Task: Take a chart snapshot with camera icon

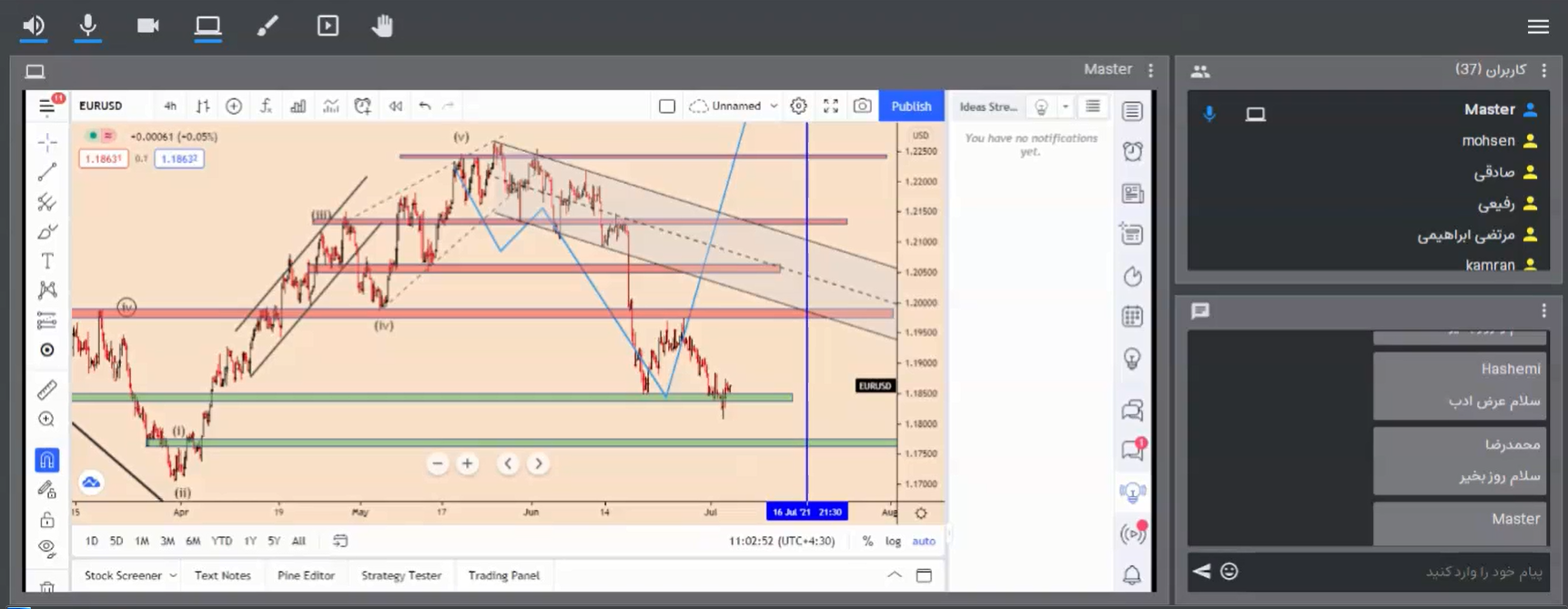Action: [x=862, y=106]
